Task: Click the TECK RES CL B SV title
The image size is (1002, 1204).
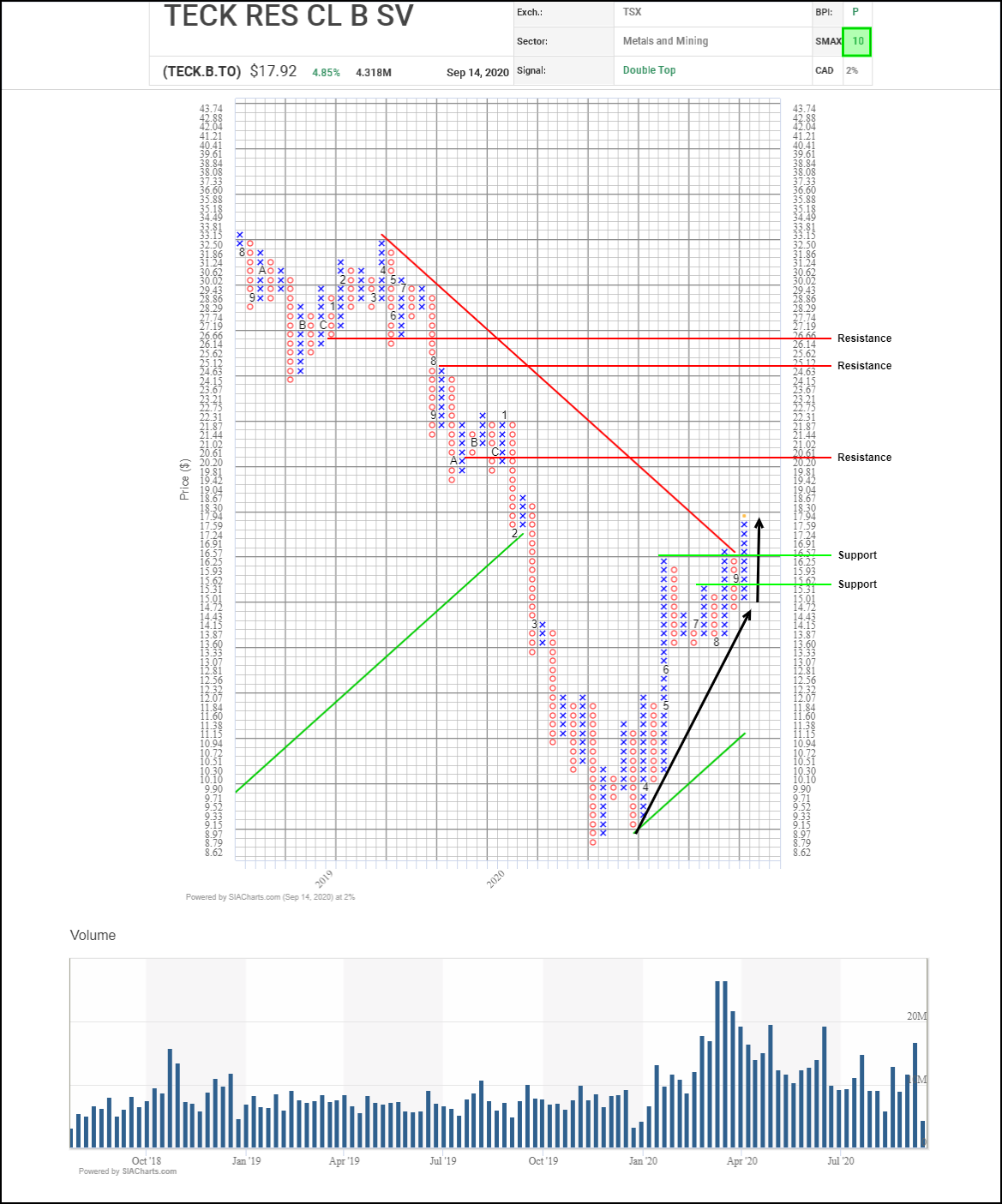Action: point(289,15)
